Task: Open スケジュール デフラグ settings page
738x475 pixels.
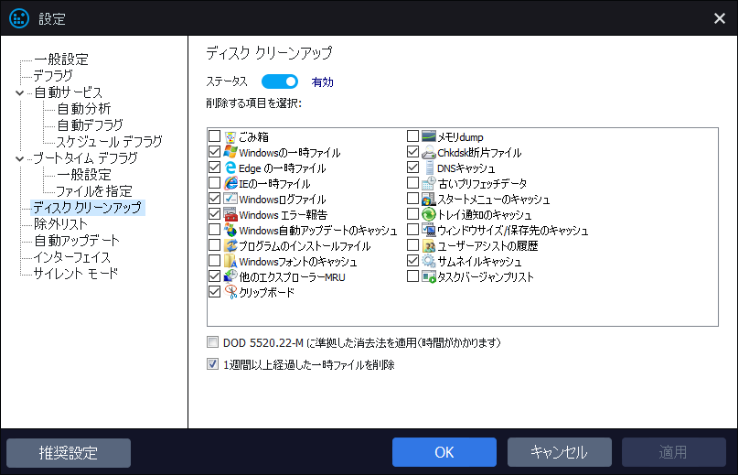Action: coord(109,142)
